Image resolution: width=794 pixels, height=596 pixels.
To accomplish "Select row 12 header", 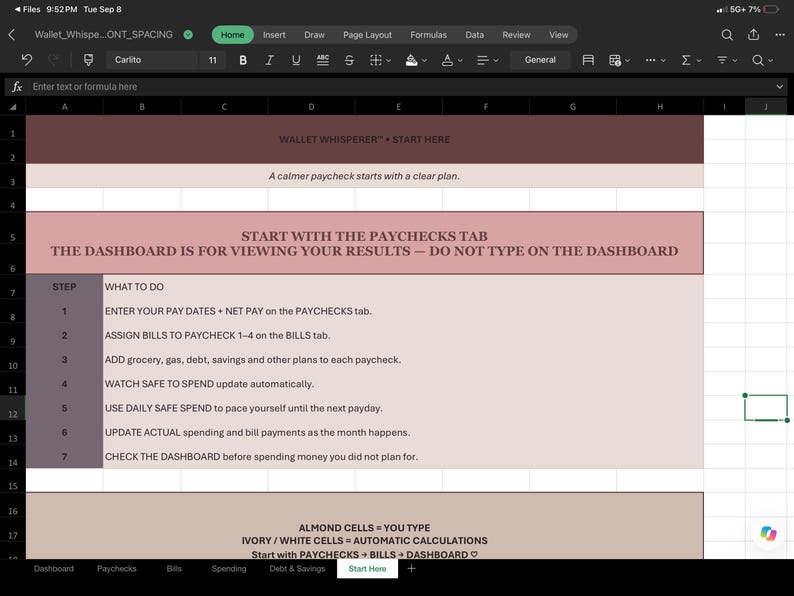I will 13,408.
